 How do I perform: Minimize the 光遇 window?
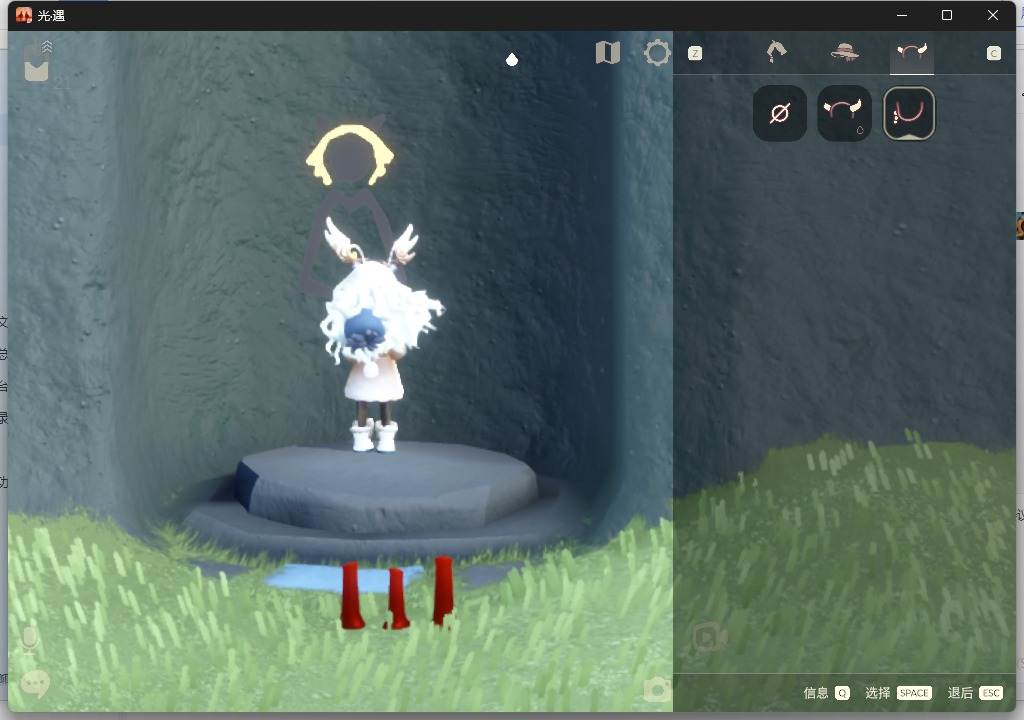click(902, 15)
